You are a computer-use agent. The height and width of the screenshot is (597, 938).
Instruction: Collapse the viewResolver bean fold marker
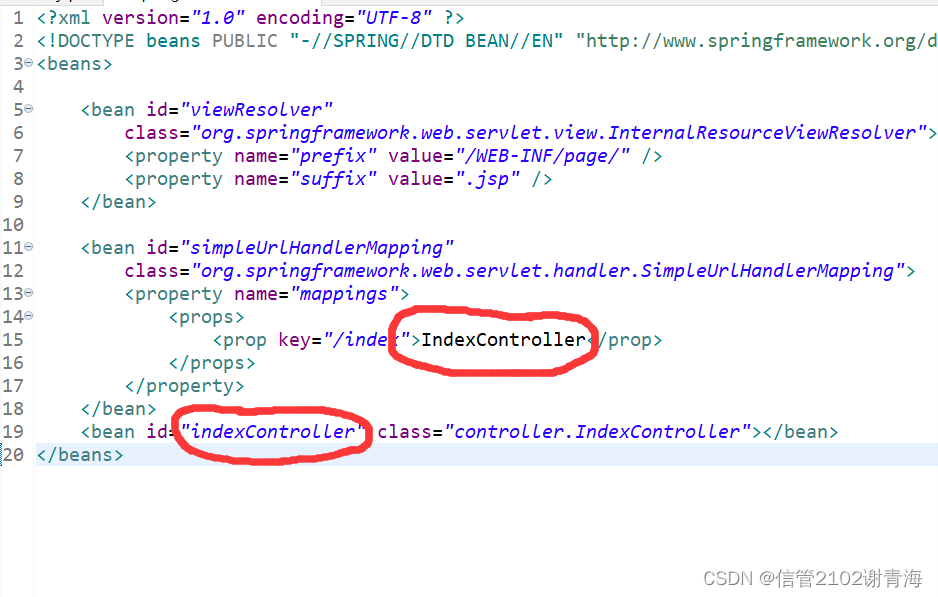click(28, 108)
